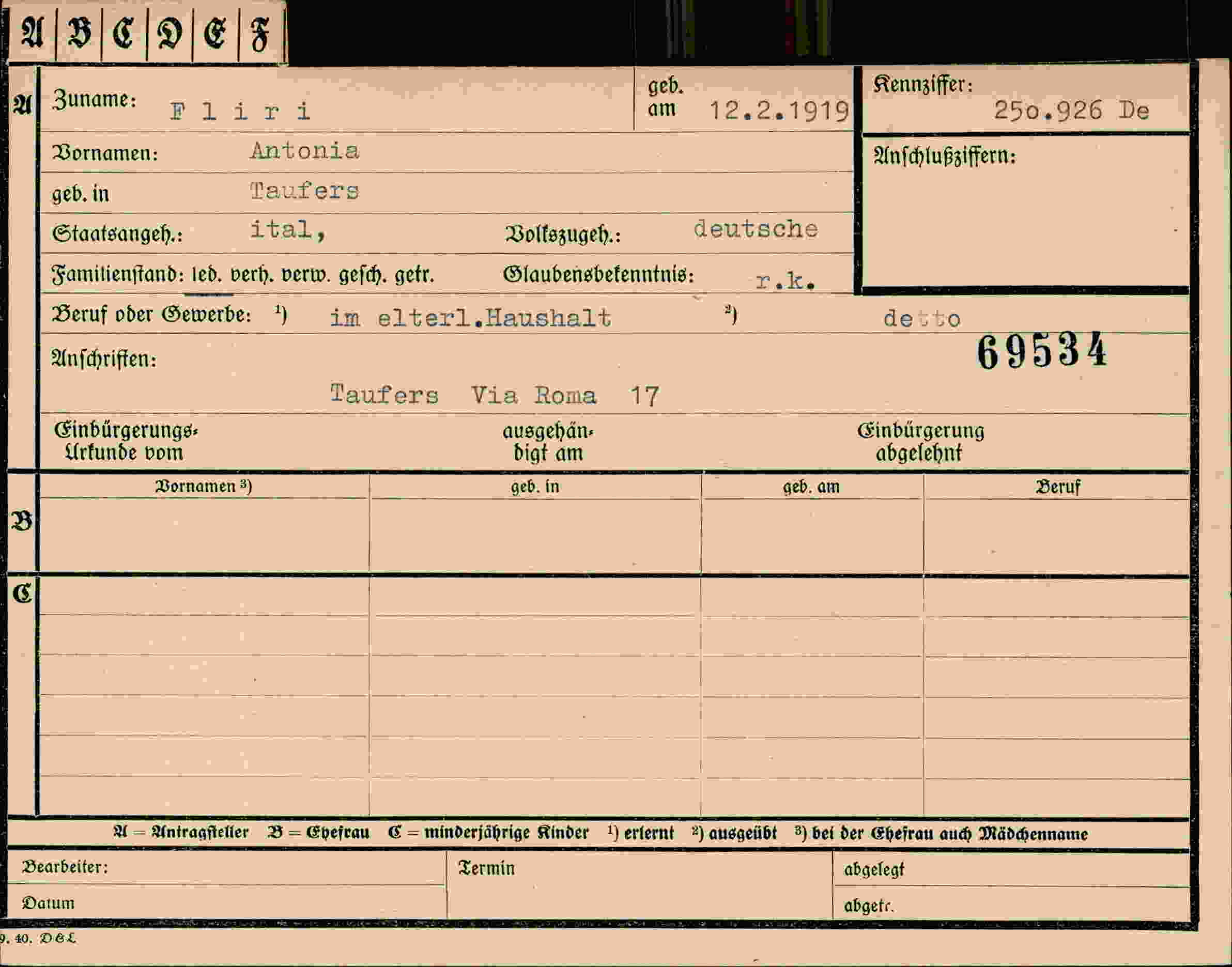
Task: Click the surname 'F l i r i'
Action: pyautogui.click(x=240, y=111)
